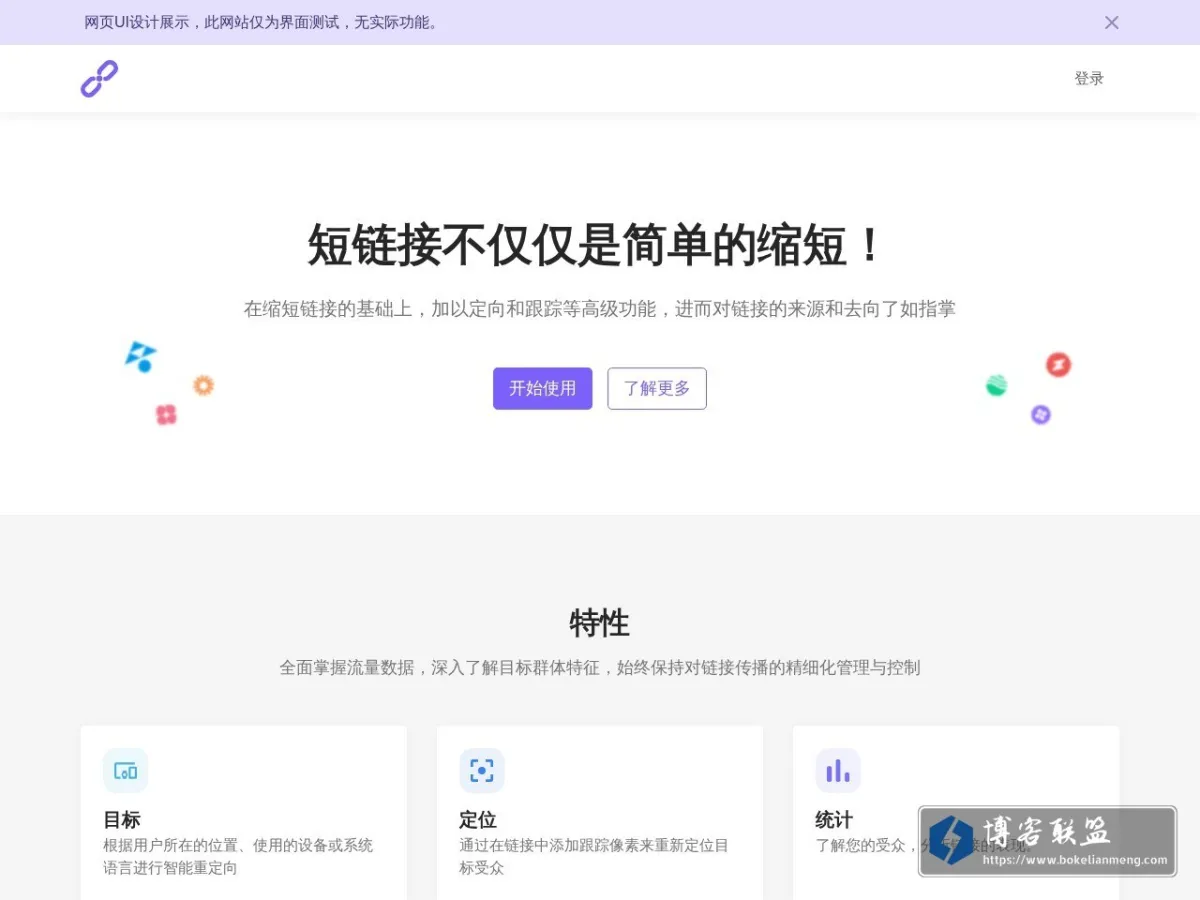Click the 目标 card title
1200x900 pixels.
[122, 820]
